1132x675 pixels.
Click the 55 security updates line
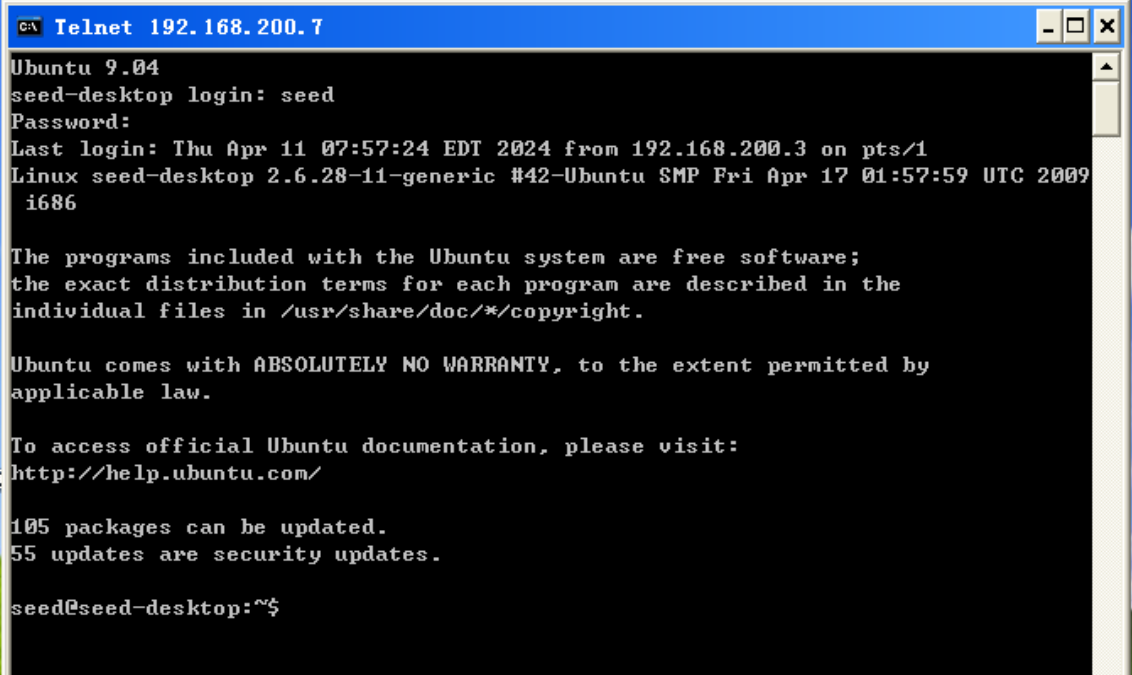[x=226, y=554]
